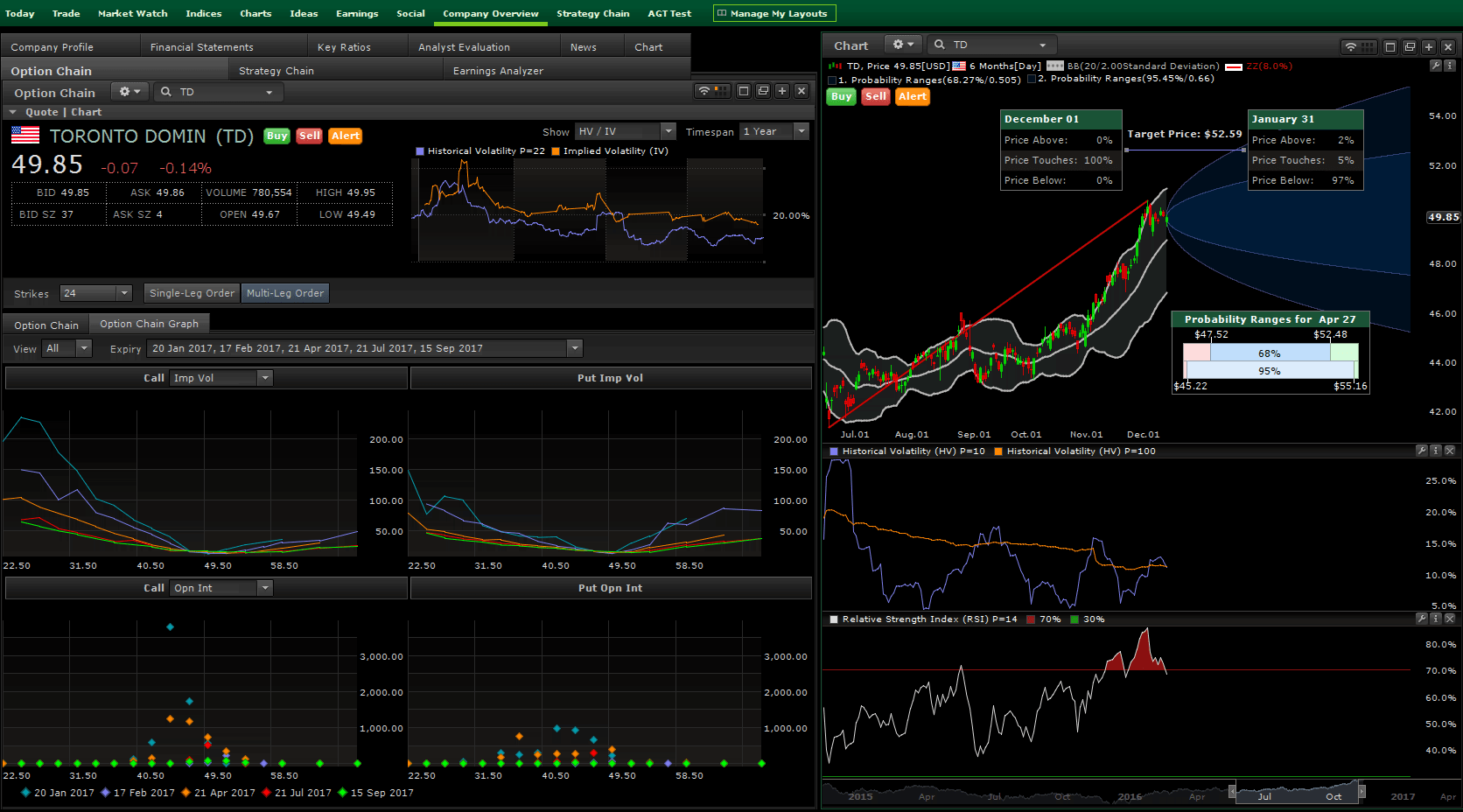The height and width of the screenshot is (812, 1463).
Task: Toggle 17 Feb 2017 expiry series in legend
Action: tap(138, 793)
